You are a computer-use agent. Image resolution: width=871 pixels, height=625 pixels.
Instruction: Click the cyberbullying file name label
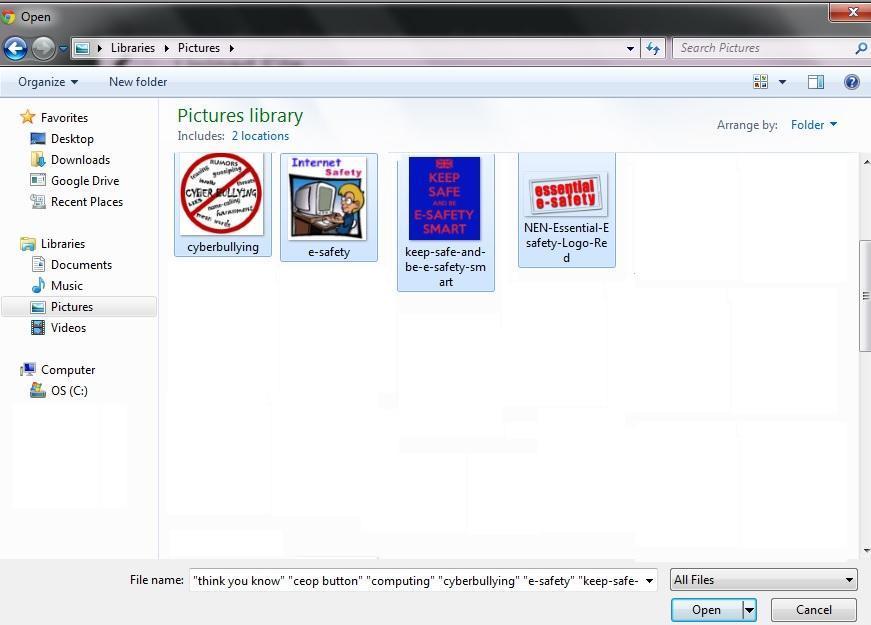click(223, 247)
